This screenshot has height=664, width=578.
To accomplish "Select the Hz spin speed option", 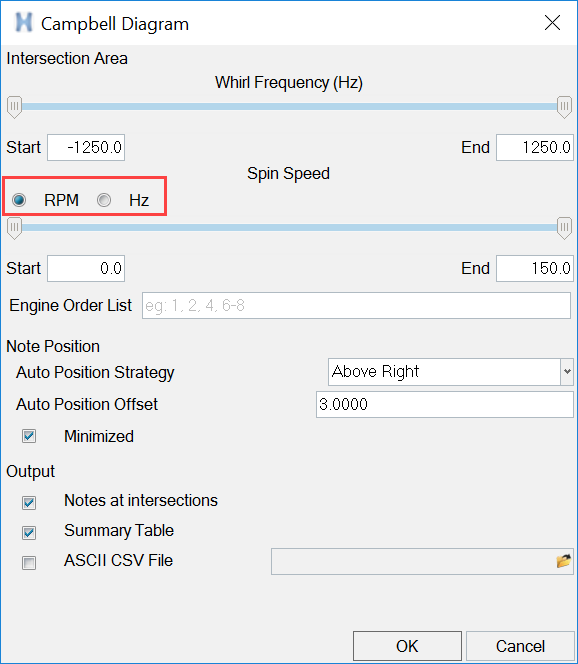I will [x=104, y=200].
